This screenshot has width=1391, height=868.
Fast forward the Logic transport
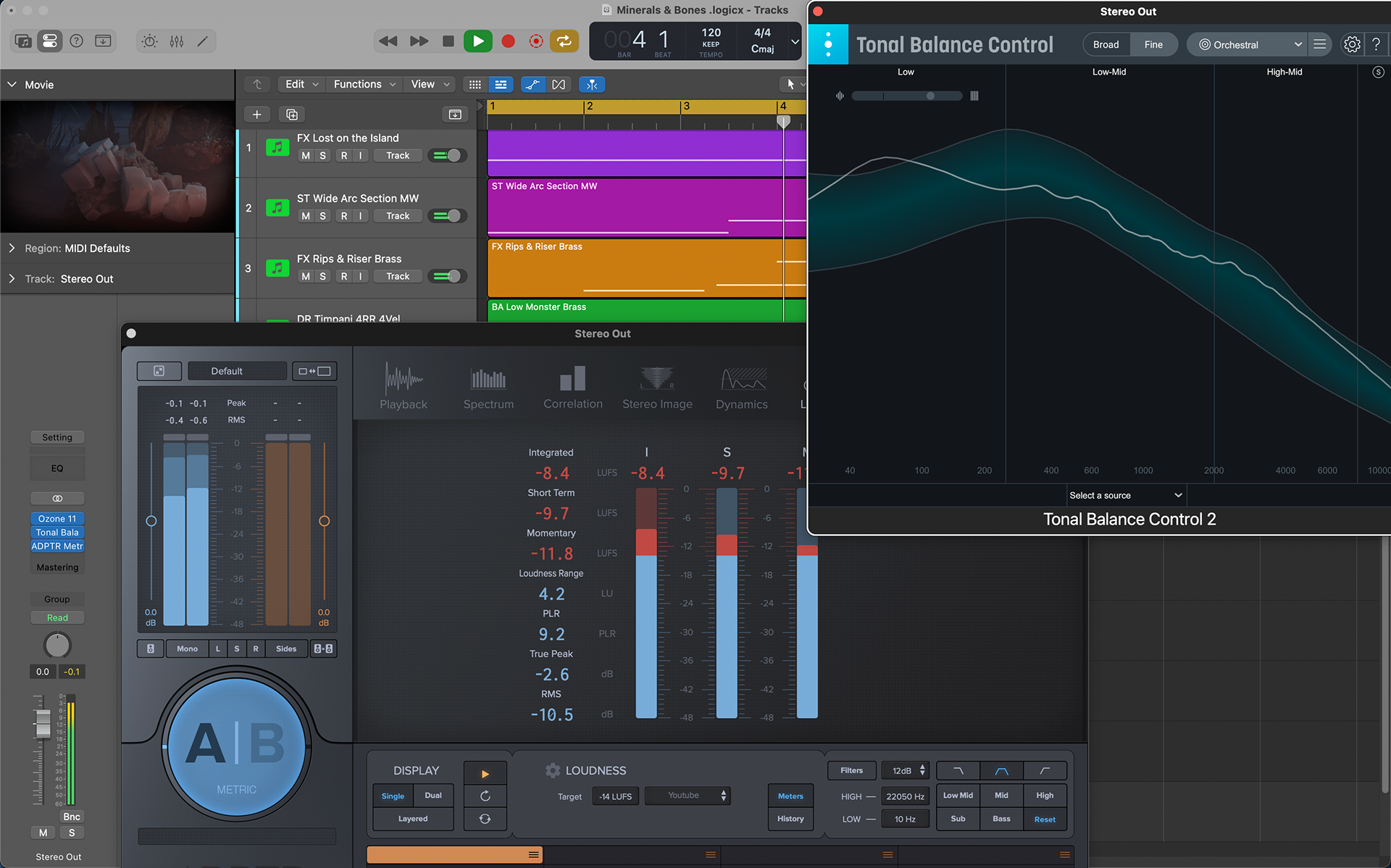419,41
